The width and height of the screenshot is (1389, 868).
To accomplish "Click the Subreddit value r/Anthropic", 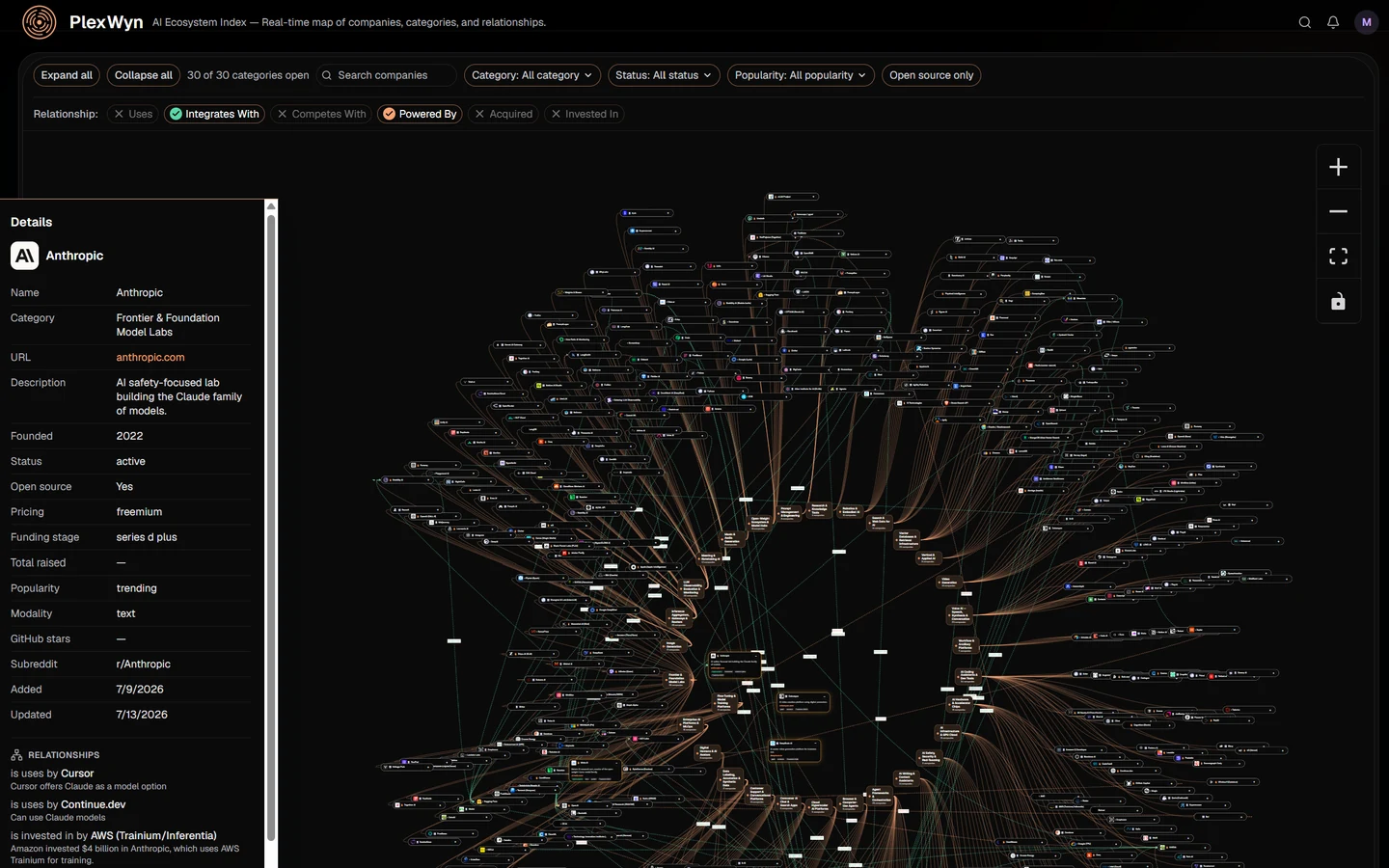I will (144, 665).
